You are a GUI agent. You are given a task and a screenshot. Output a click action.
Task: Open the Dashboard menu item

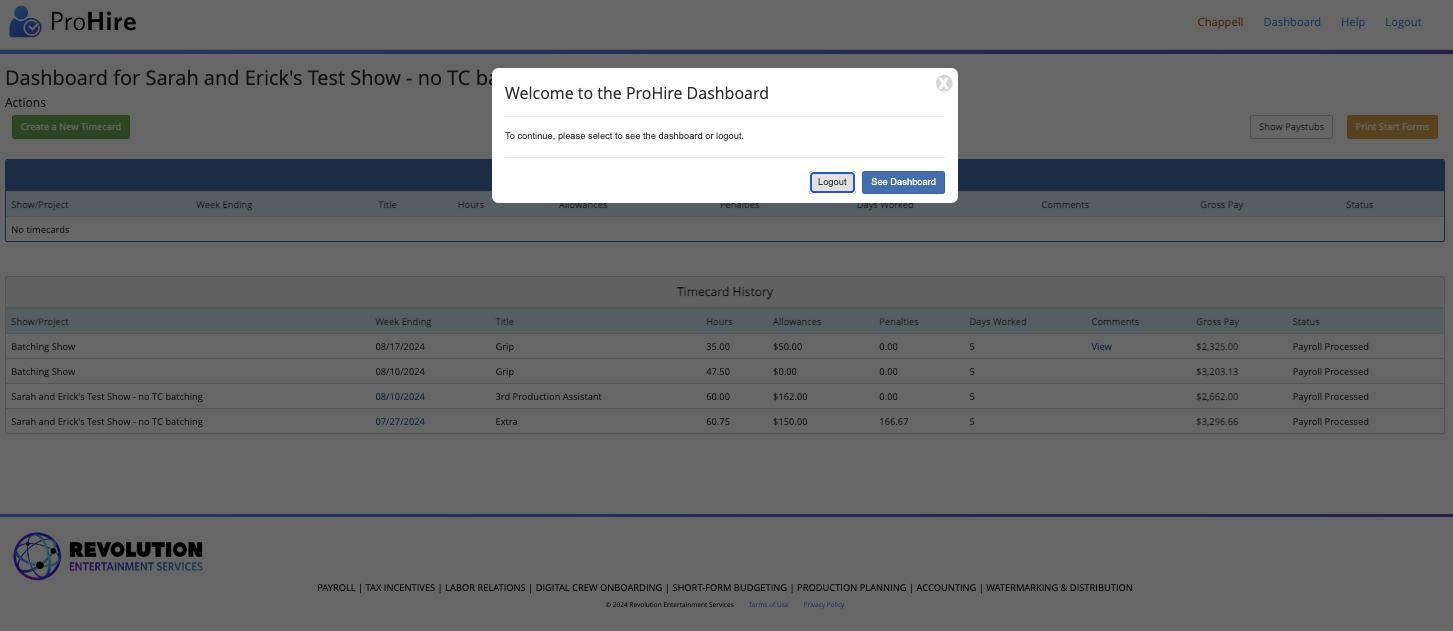[x=1291, y=21]
